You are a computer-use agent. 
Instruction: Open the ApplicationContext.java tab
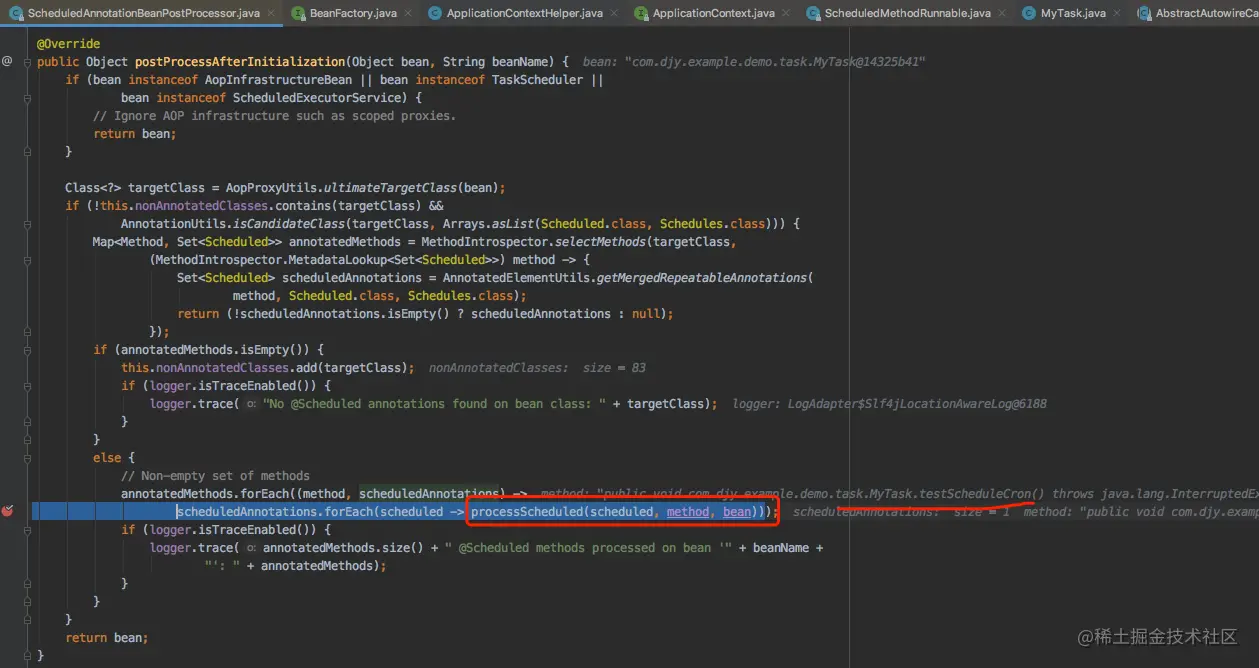point(713,13)
